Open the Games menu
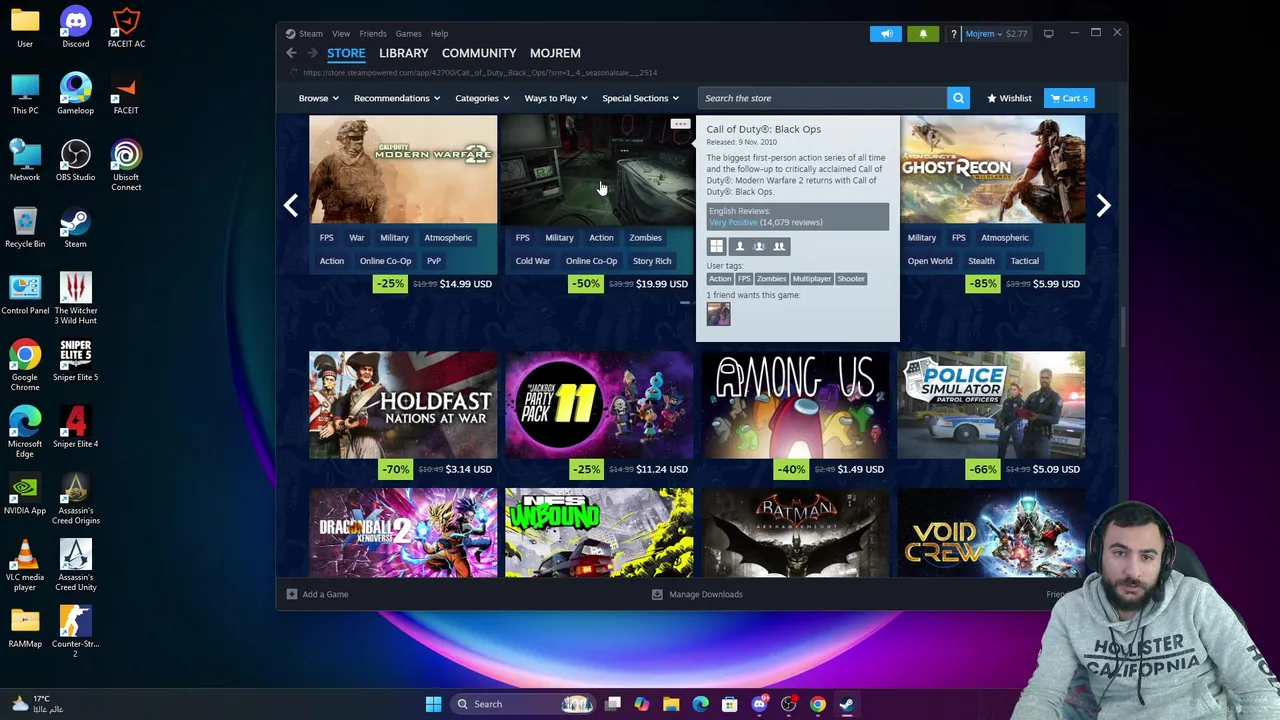 (x=408, y=34)
